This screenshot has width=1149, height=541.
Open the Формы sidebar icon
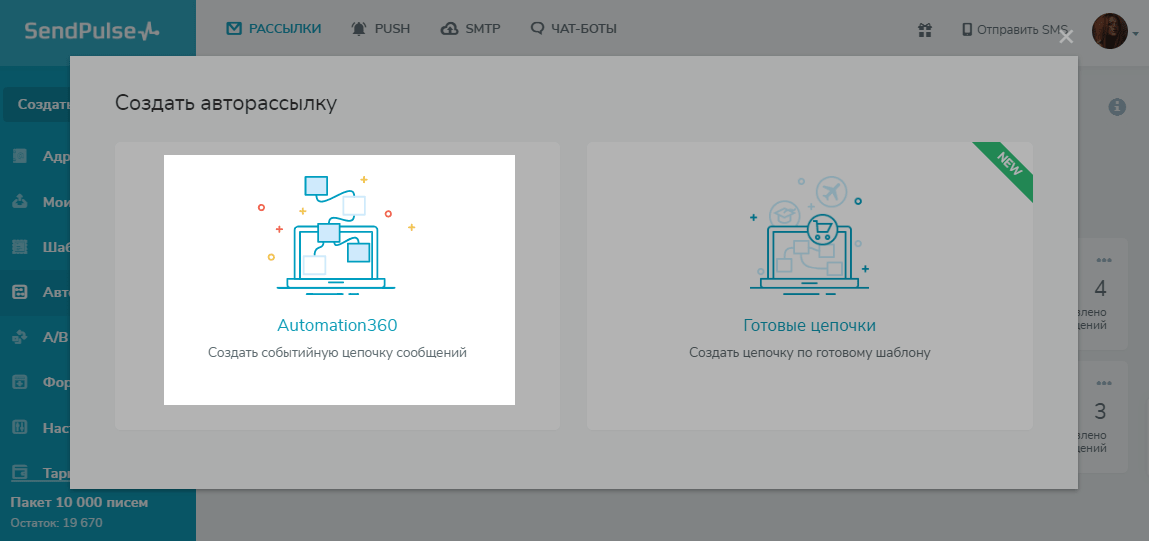click(20, 382)
